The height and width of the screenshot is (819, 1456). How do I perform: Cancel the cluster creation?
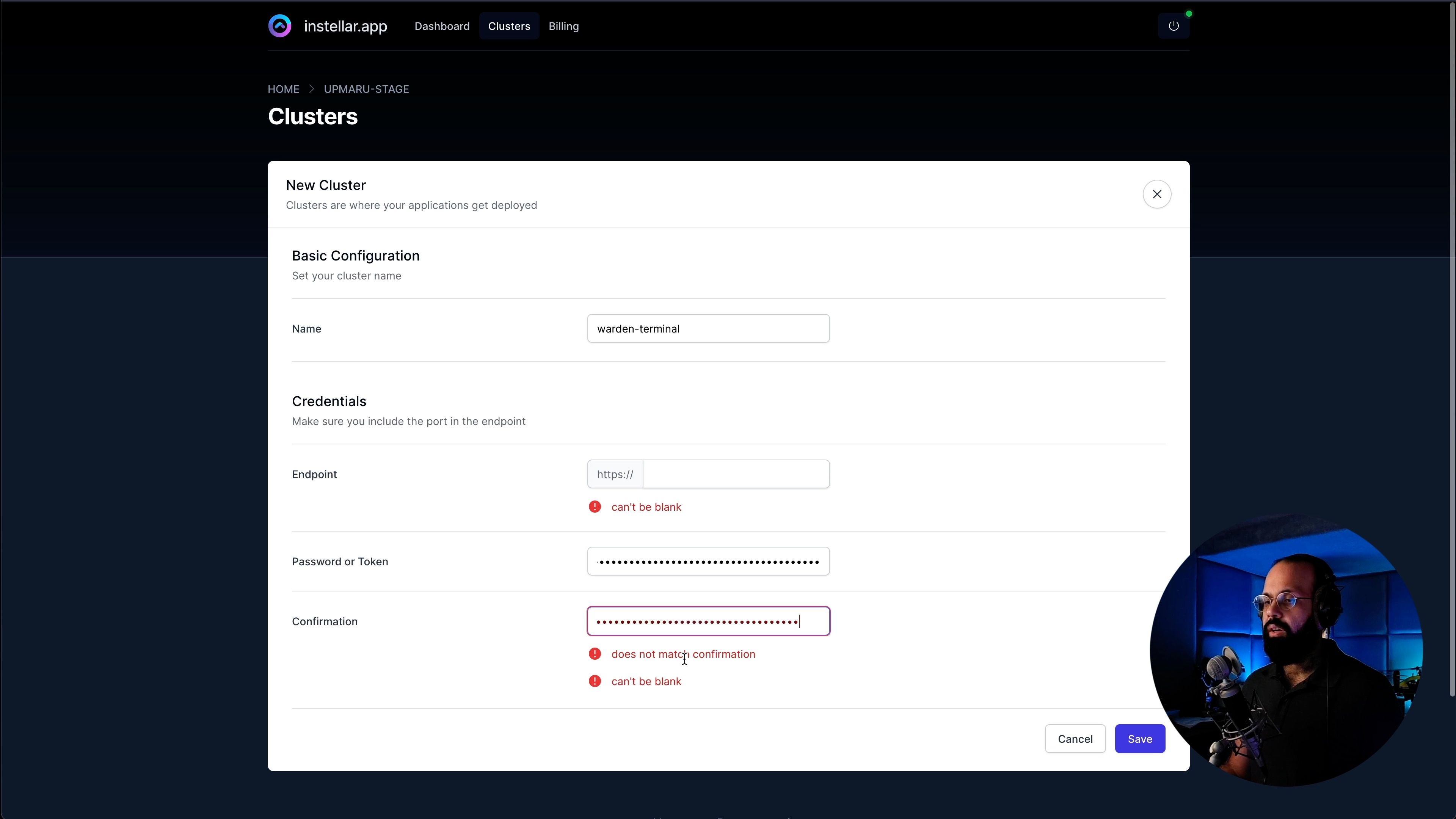1075,739
